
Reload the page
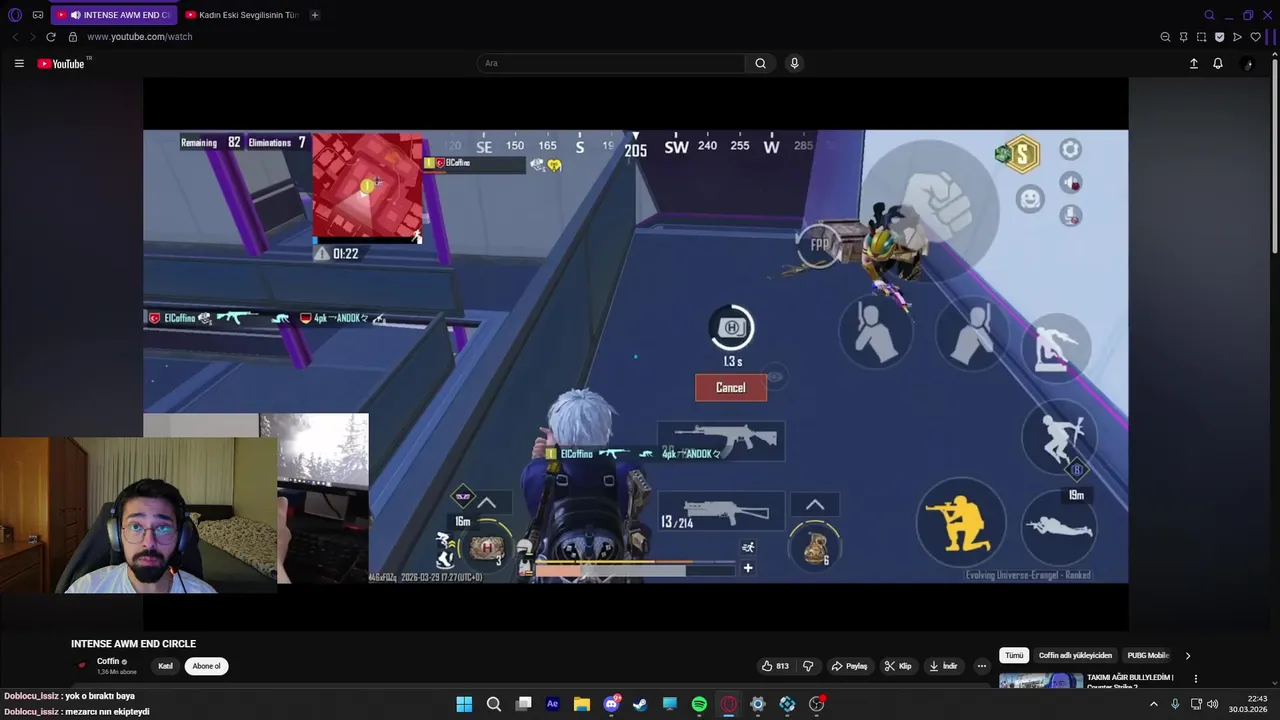[51, 37]
